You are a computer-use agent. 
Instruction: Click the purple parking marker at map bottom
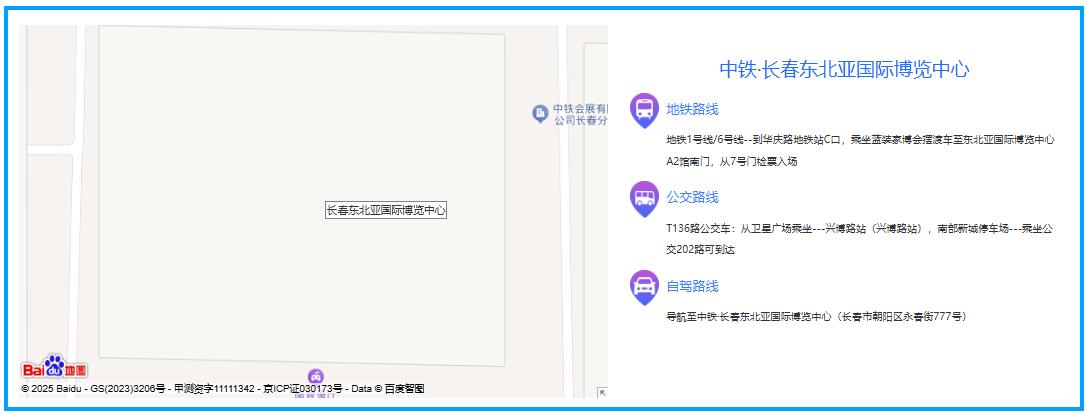(316, 377)
